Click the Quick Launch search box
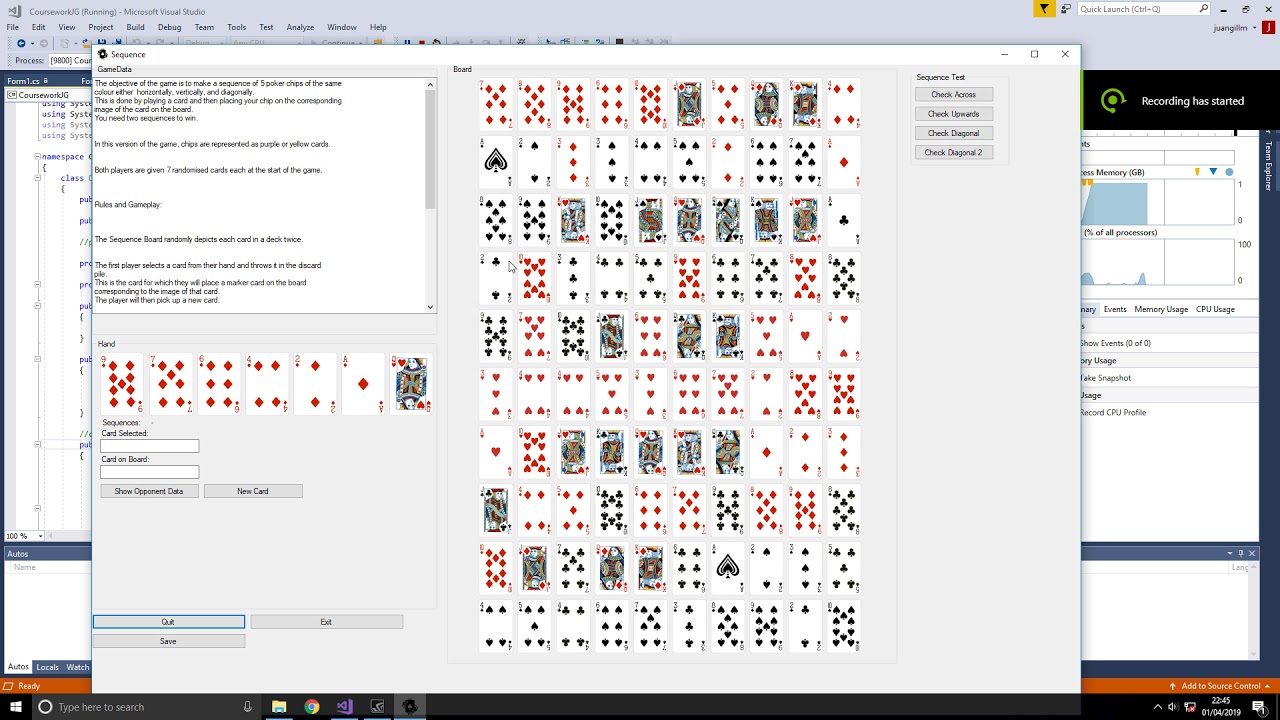This screenshot has width=1280, height=720. click(x=1145, y=9)
